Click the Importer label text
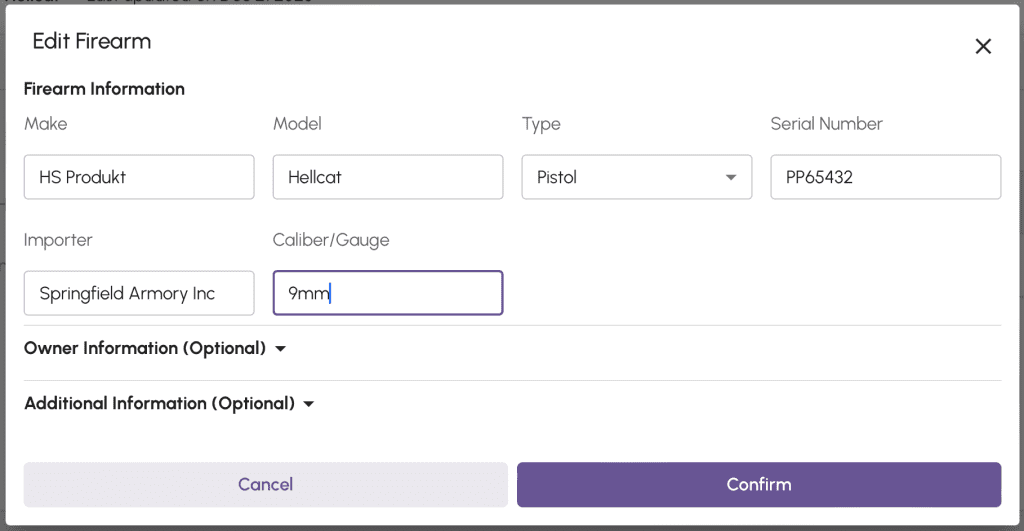 pyautogui.click(x=59, y=240)
